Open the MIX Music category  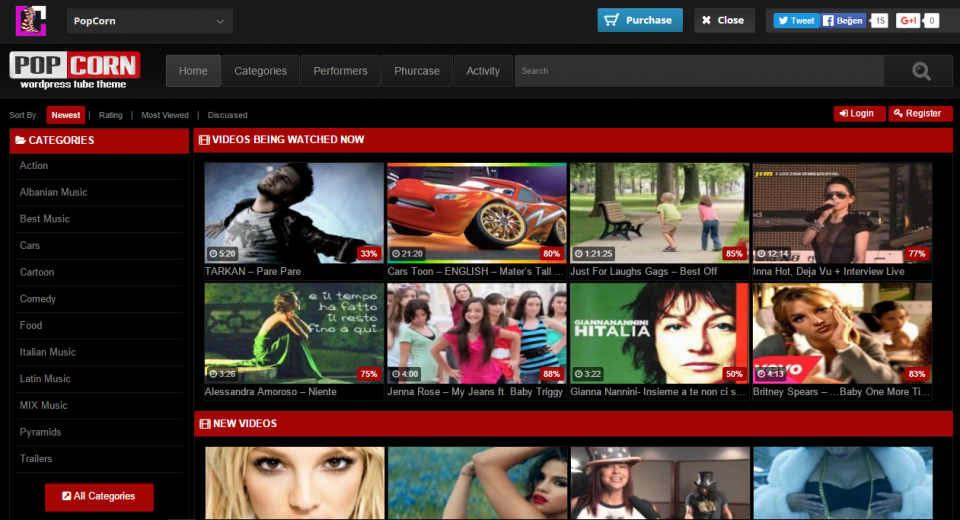click(x=43, y=405)
